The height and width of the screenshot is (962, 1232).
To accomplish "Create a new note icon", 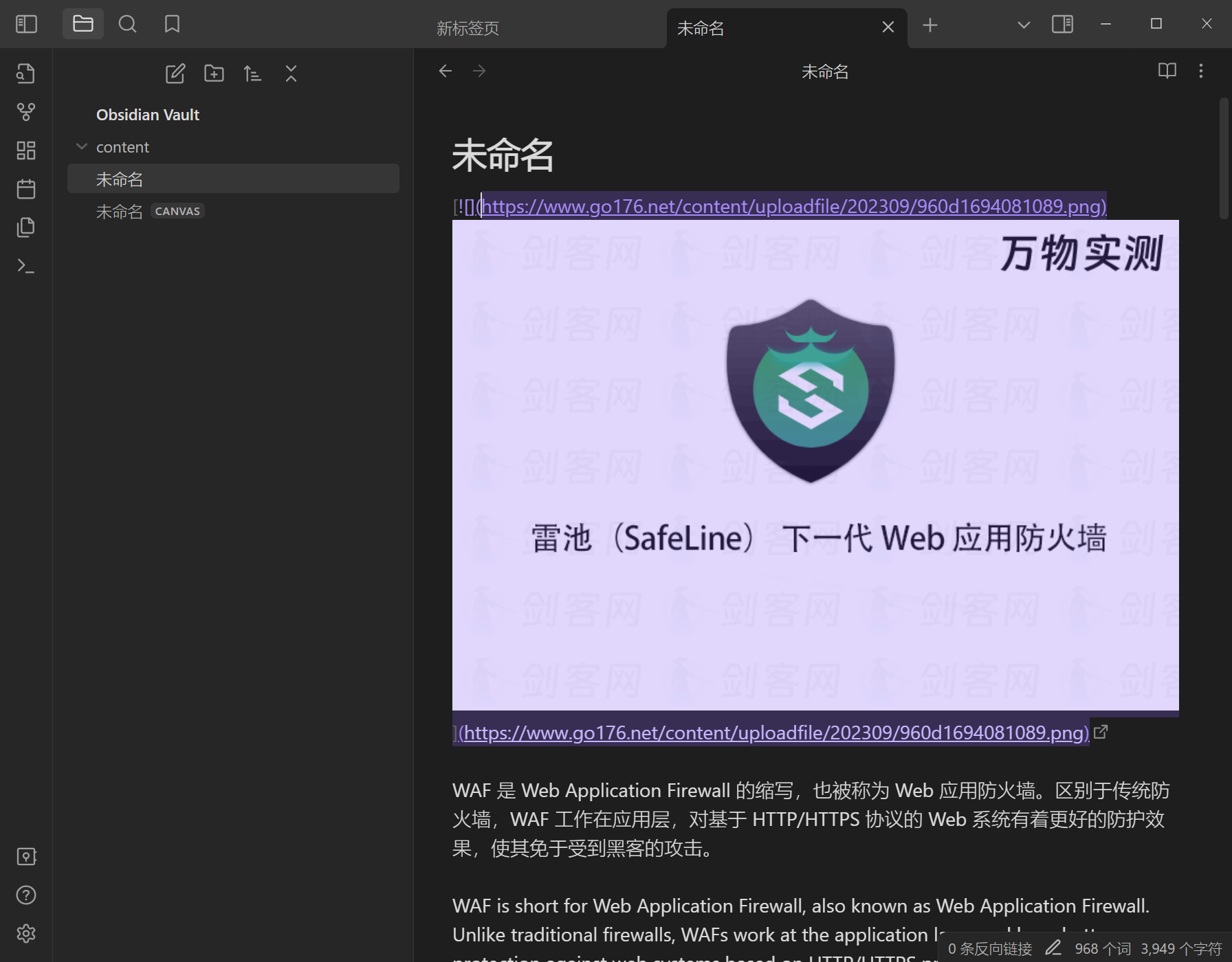I will pyautogui.click(x=175, y=74).
